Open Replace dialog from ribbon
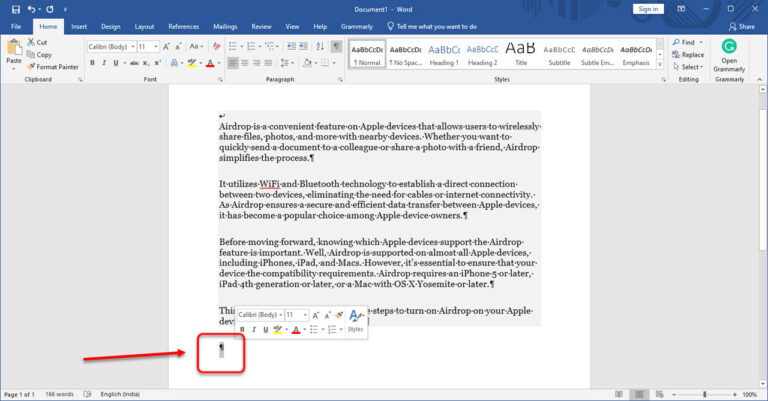Screen dimensions: 768x401 click(x=688, y=55)
